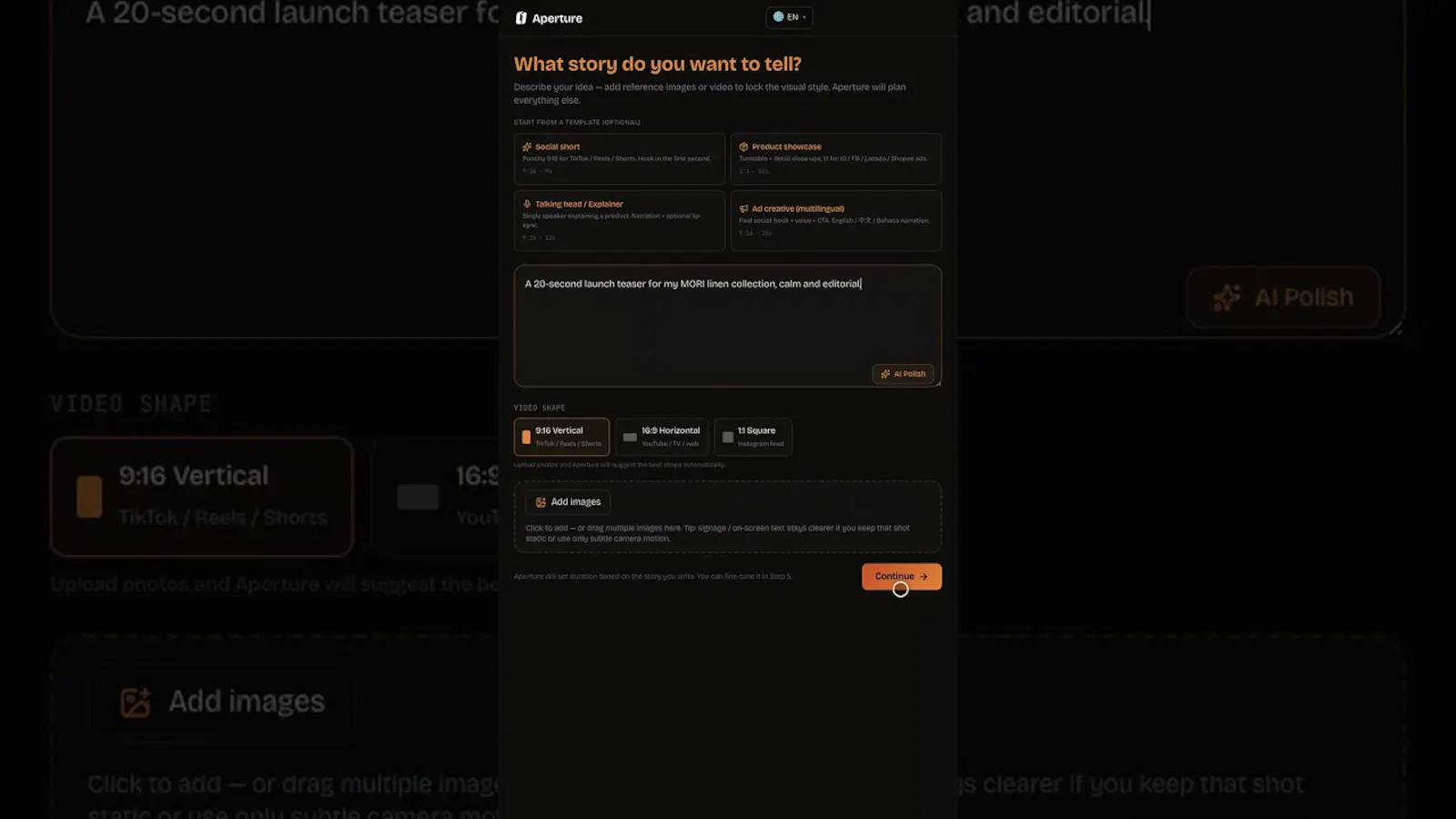The image size is (1456, 819).
Task: Click the Continue label
Action: [x=895, y=576]
